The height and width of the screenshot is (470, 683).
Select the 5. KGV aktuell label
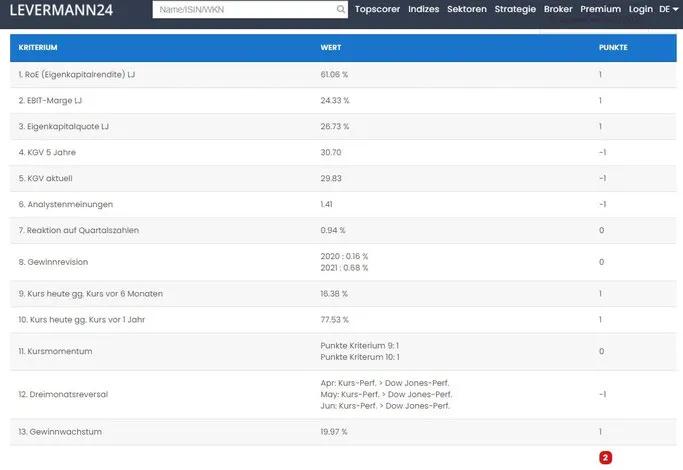tap(45, 178)
